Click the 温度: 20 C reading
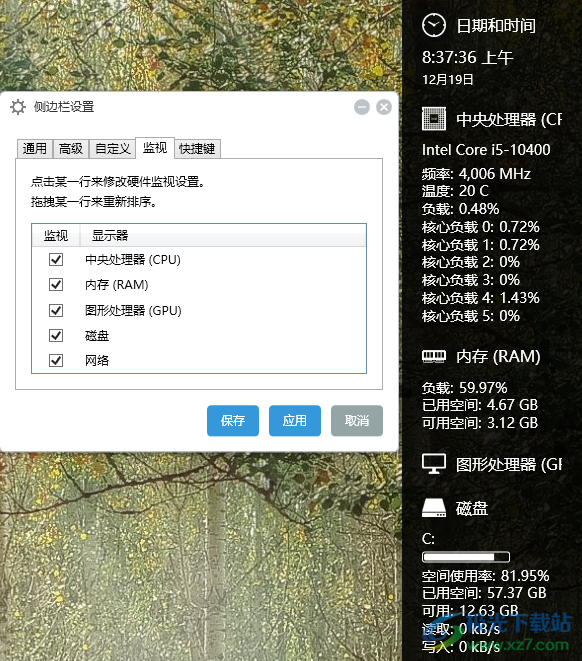582x661 pixels. [x=455, y=191]
